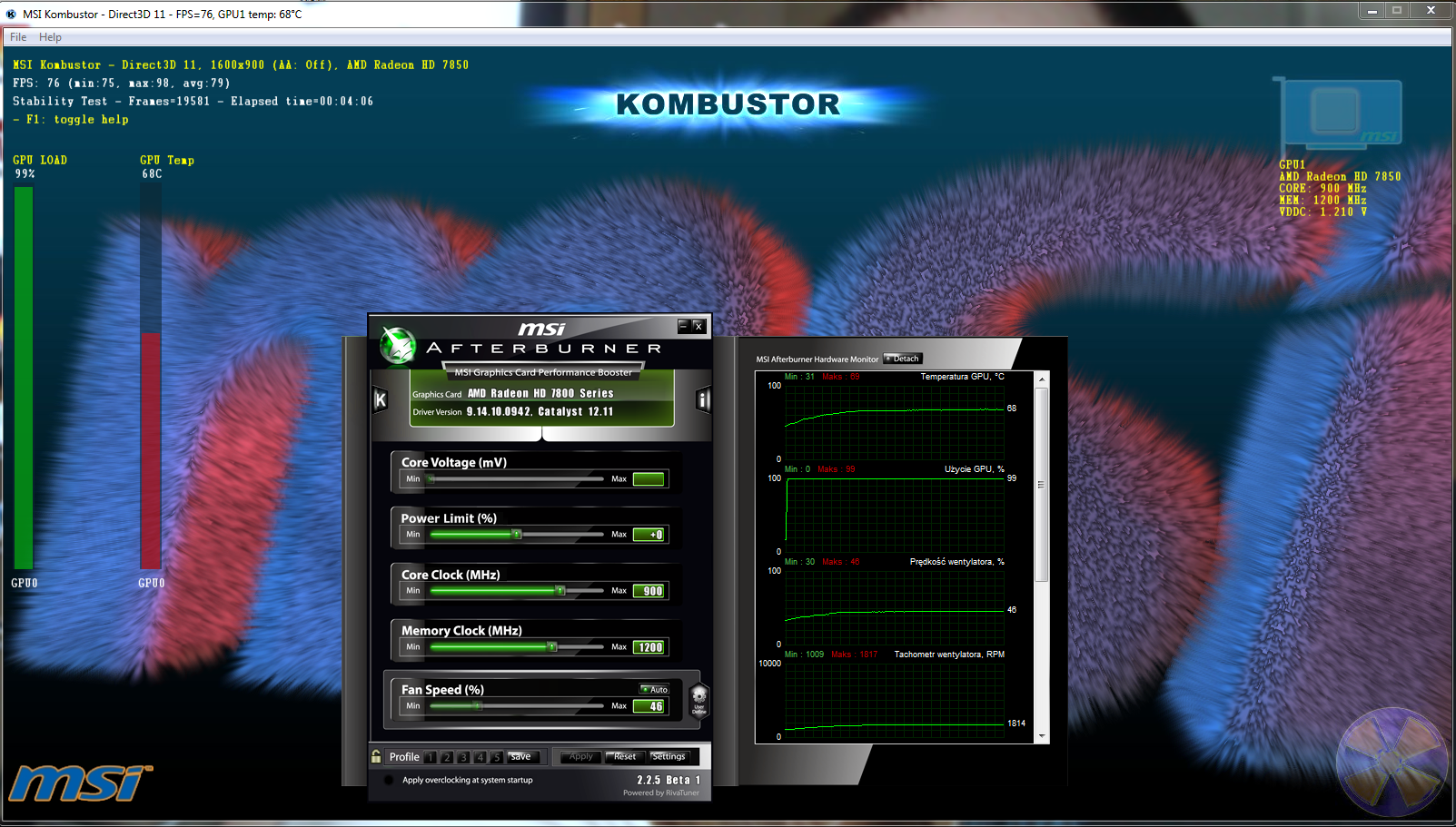This screenshot has width=1456, height=827.
Task: Click the Temperatura GPU graph
Action: (895, 422)
